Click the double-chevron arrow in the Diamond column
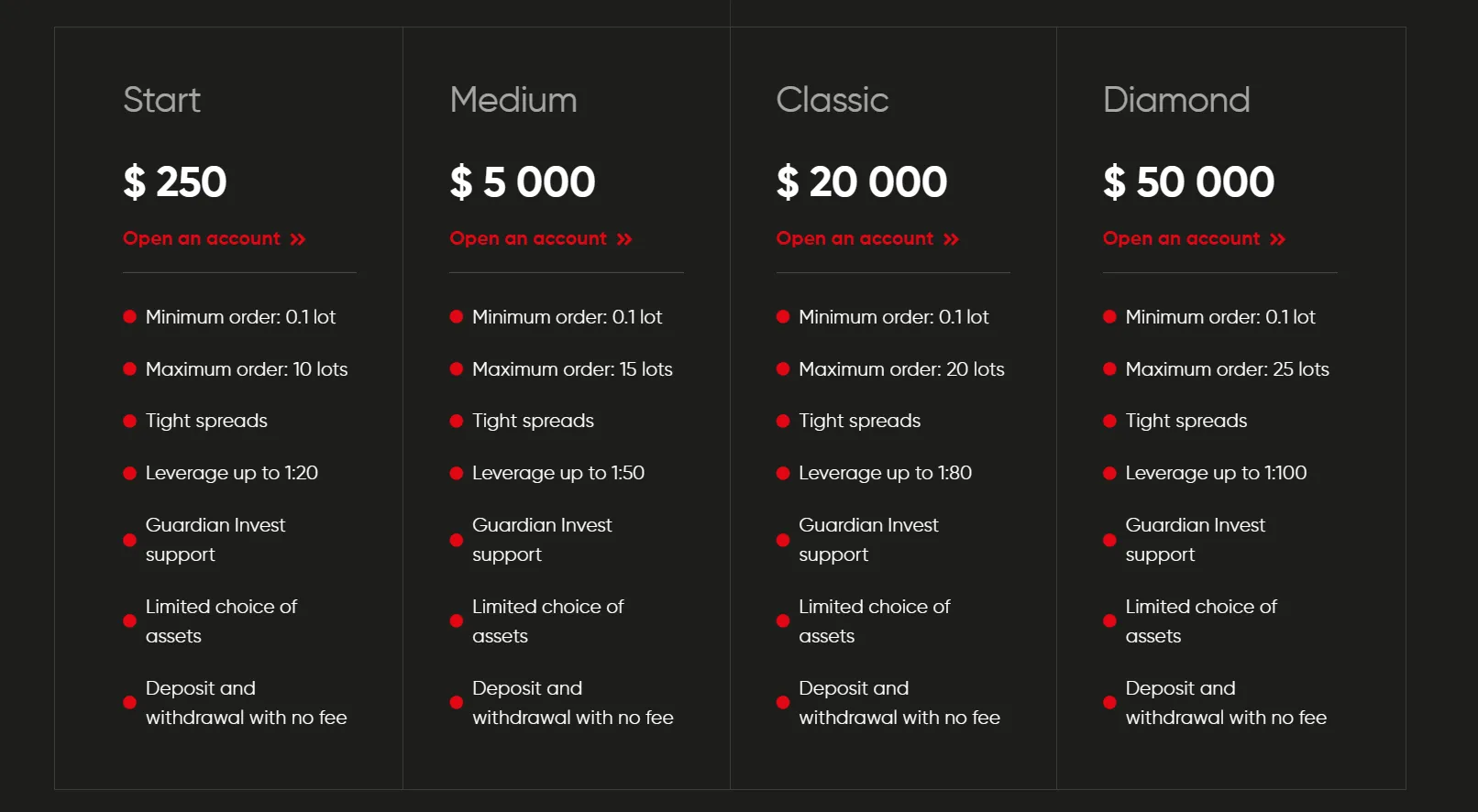The height and width of the screenshot is (812, 1478). coord(1278,239)
